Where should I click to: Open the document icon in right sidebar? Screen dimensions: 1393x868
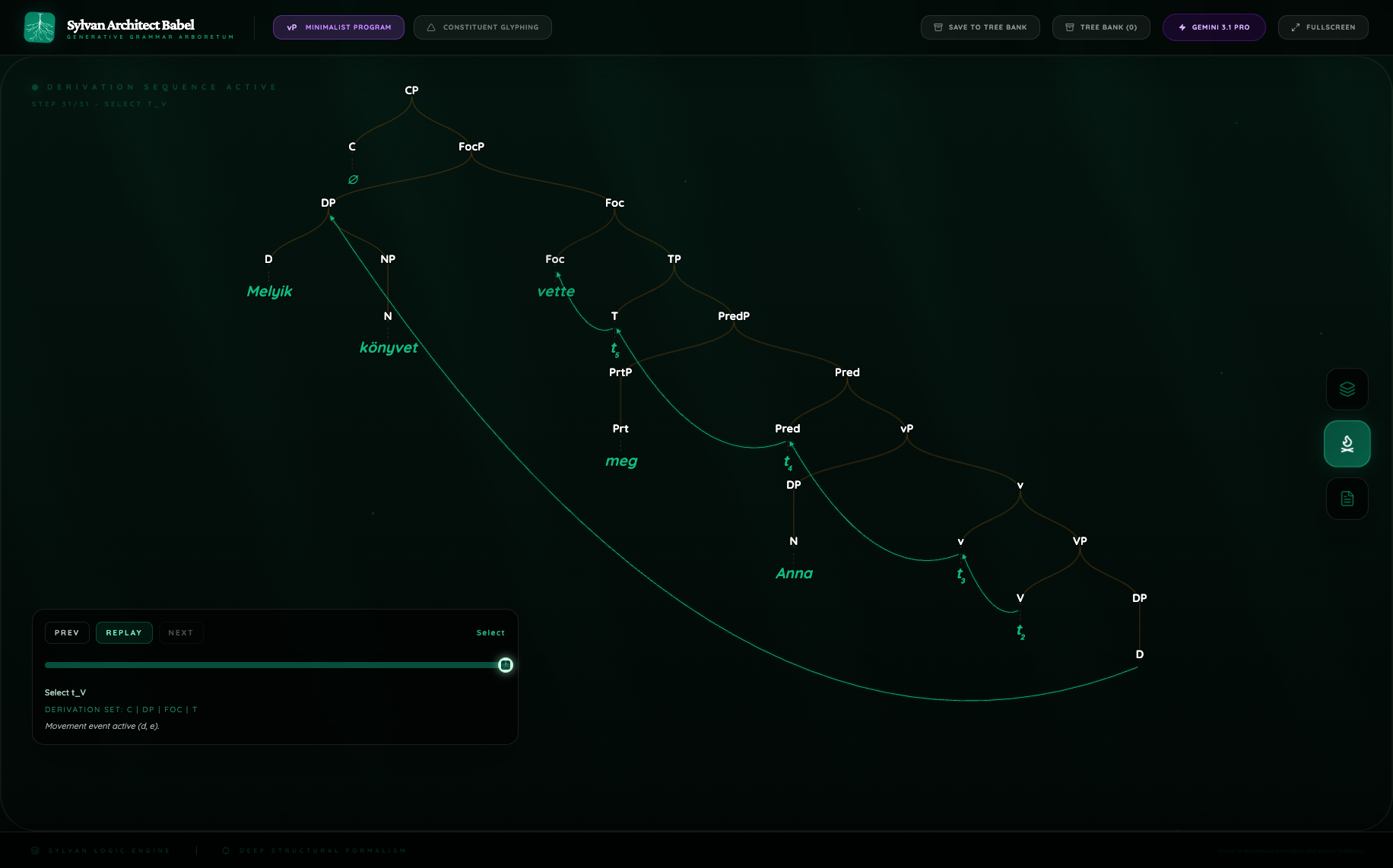1347,499
